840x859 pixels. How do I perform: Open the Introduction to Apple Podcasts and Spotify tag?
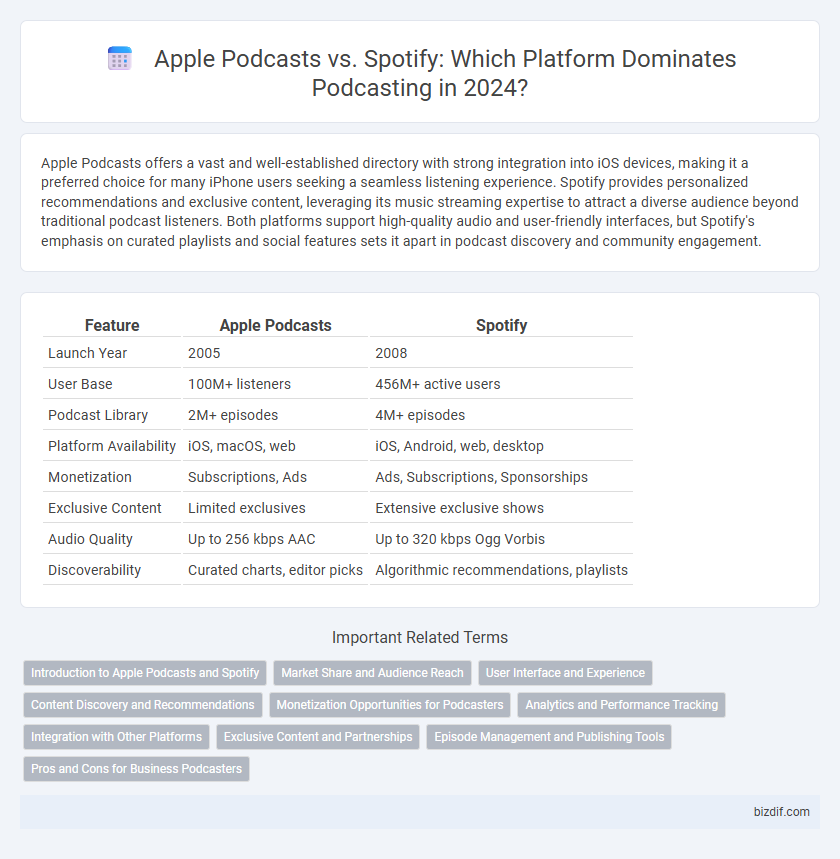pos(145,673)
